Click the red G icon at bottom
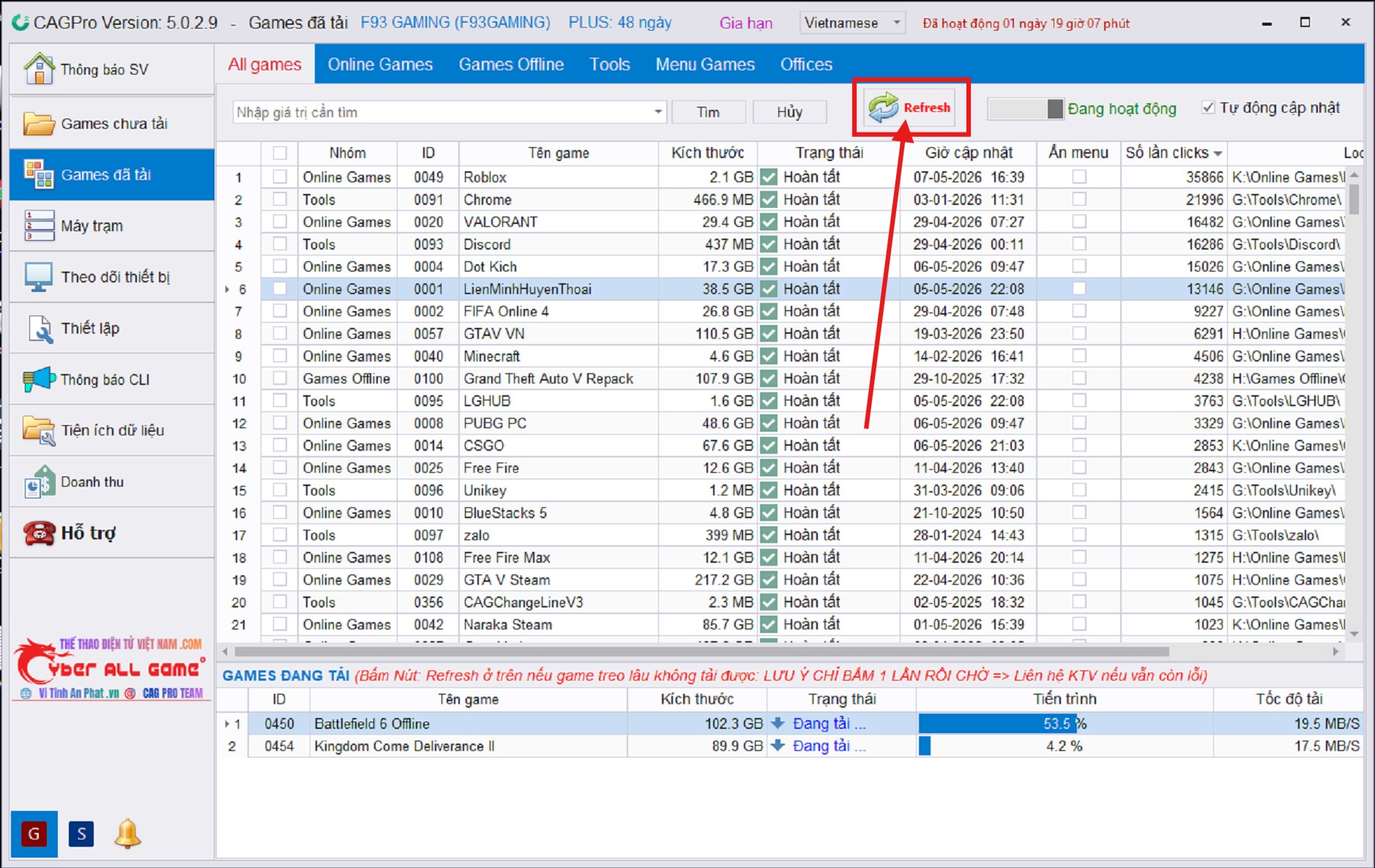The height and width of the screenshot is (868, 1375). click(34, 834)
